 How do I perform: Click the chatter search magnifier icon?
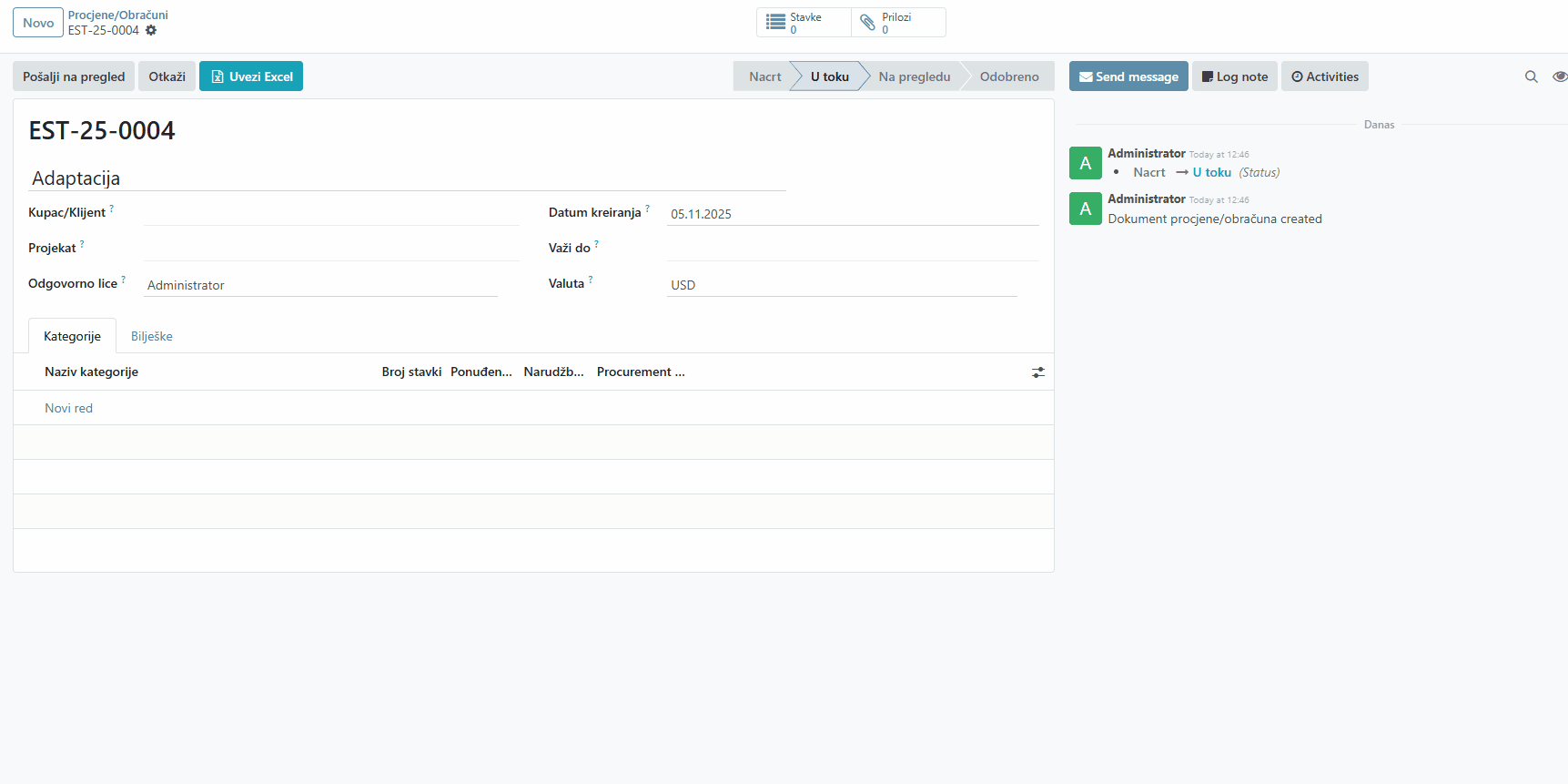(x=1531, y=76)
